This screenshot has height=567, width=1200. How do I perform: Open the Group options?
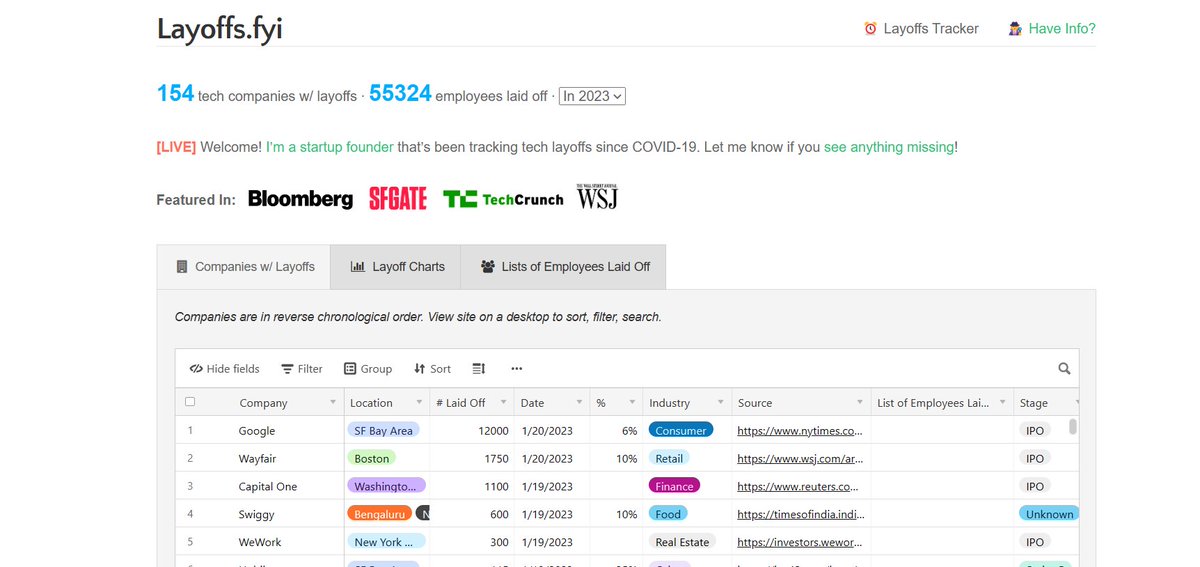pos(368,369)
